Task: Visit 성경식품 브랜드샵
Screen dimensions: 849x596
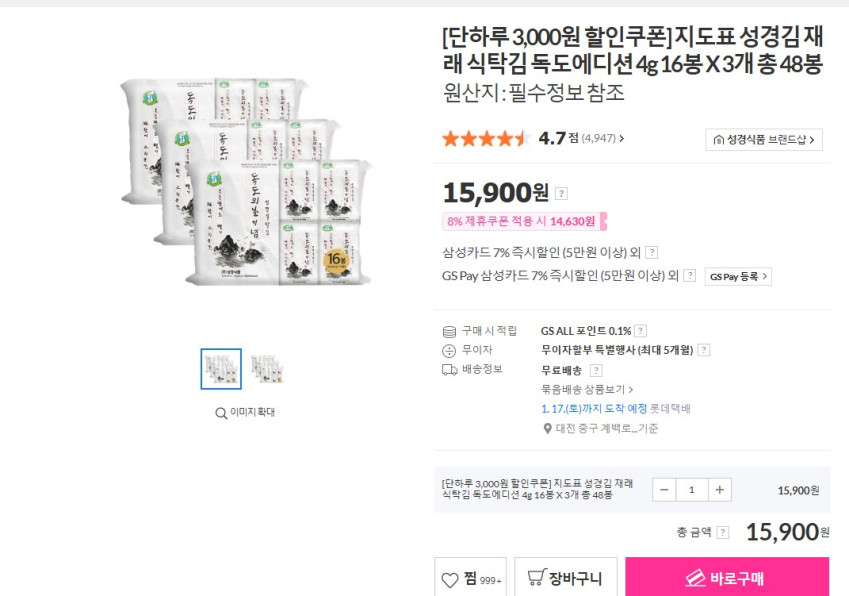Action: 763,140
